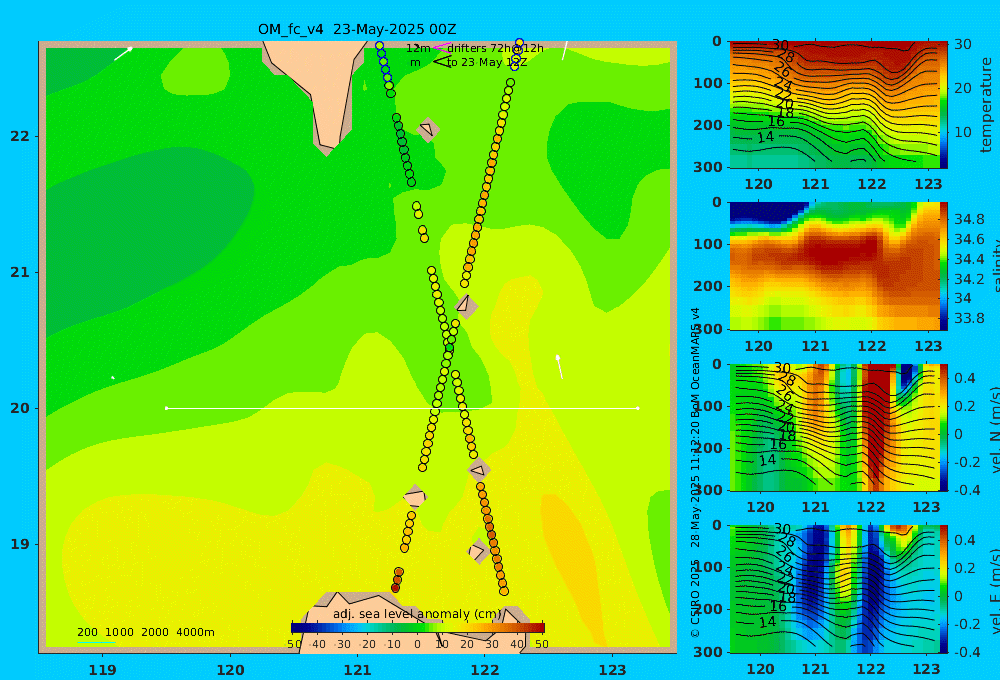This screenshot has height=680, width=1000.
Task: Click the latitude label 22 on the main map
Action: pos(20,136)
